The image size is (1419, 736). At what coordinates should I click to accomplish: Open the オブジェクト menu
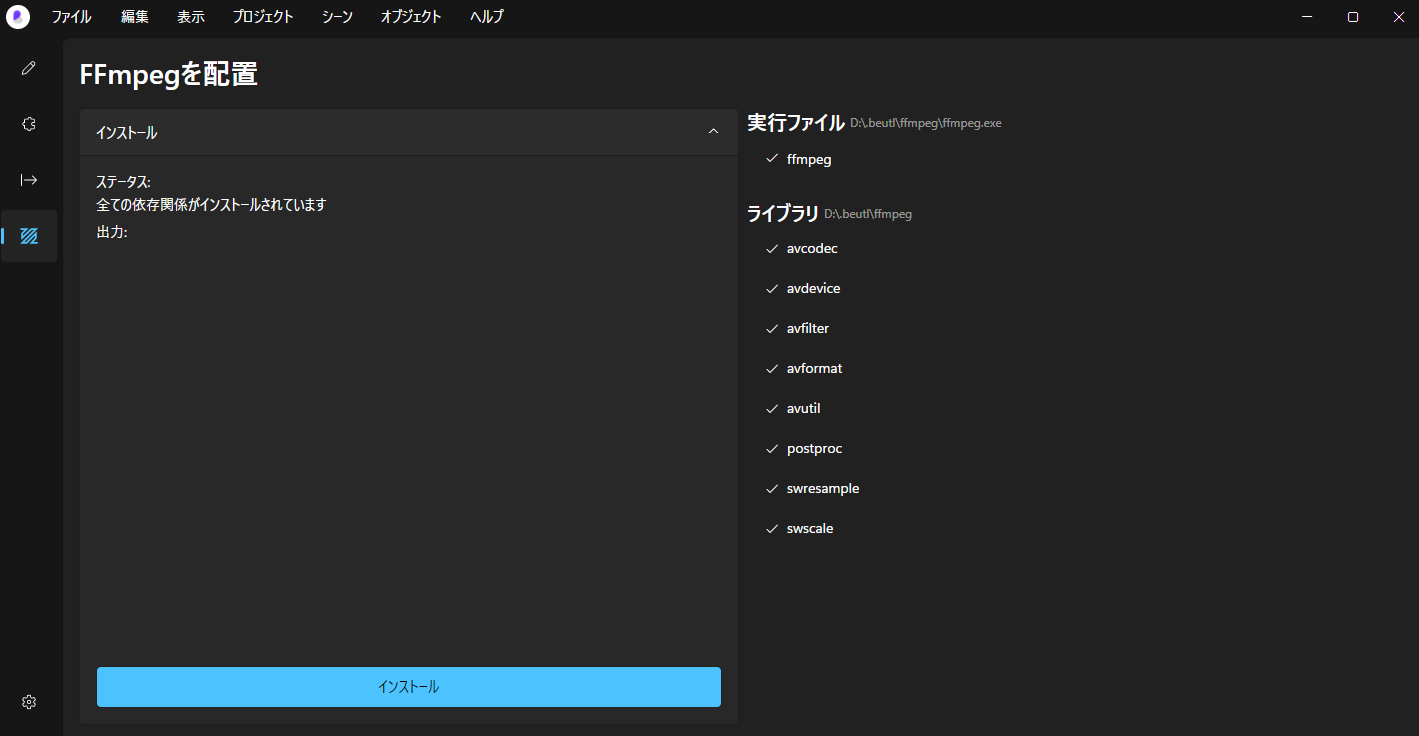(x=411, y=17)
